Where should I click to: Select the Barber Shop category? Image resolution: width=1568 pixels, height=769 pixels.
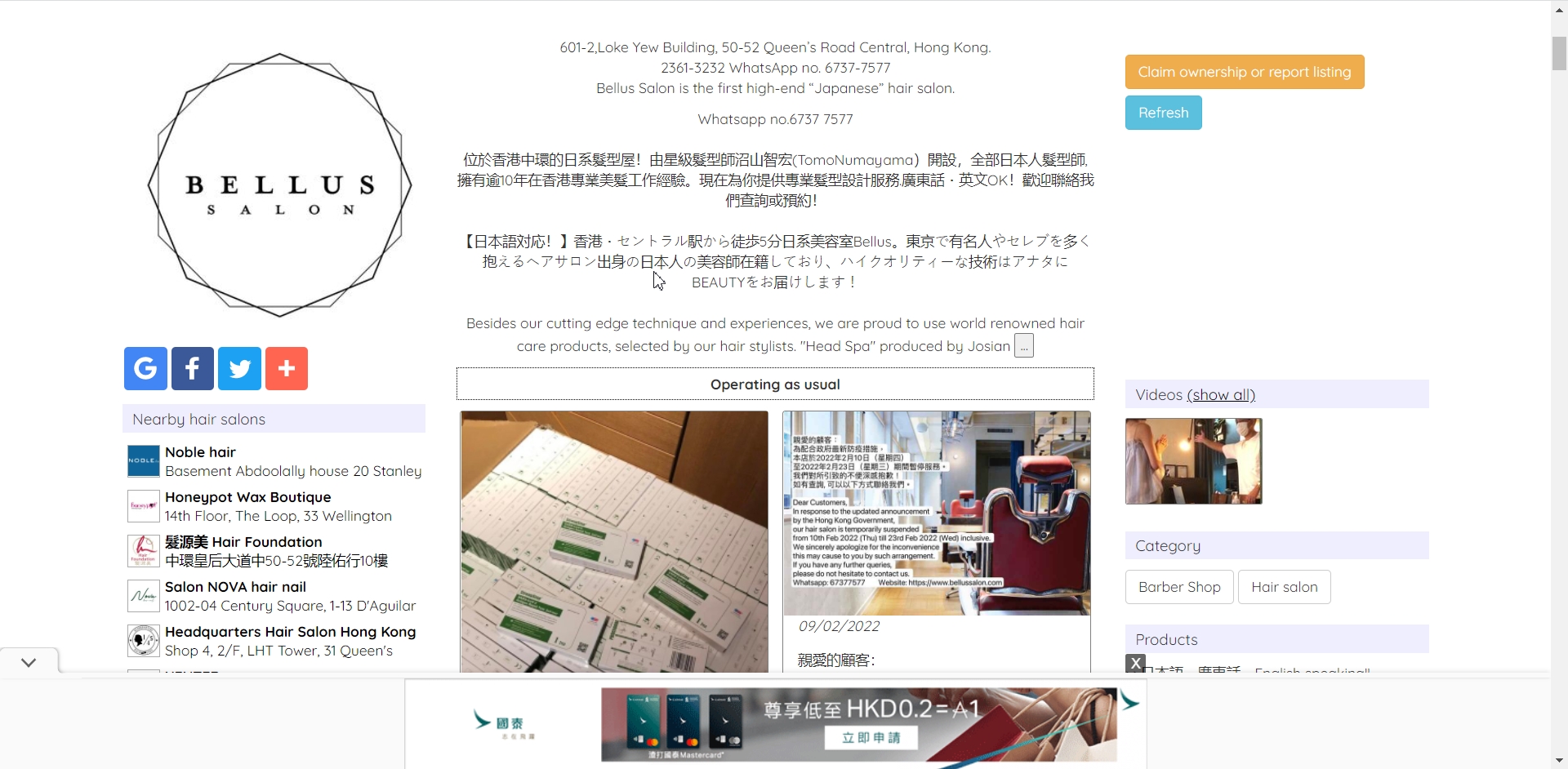tap(1179, 587)
